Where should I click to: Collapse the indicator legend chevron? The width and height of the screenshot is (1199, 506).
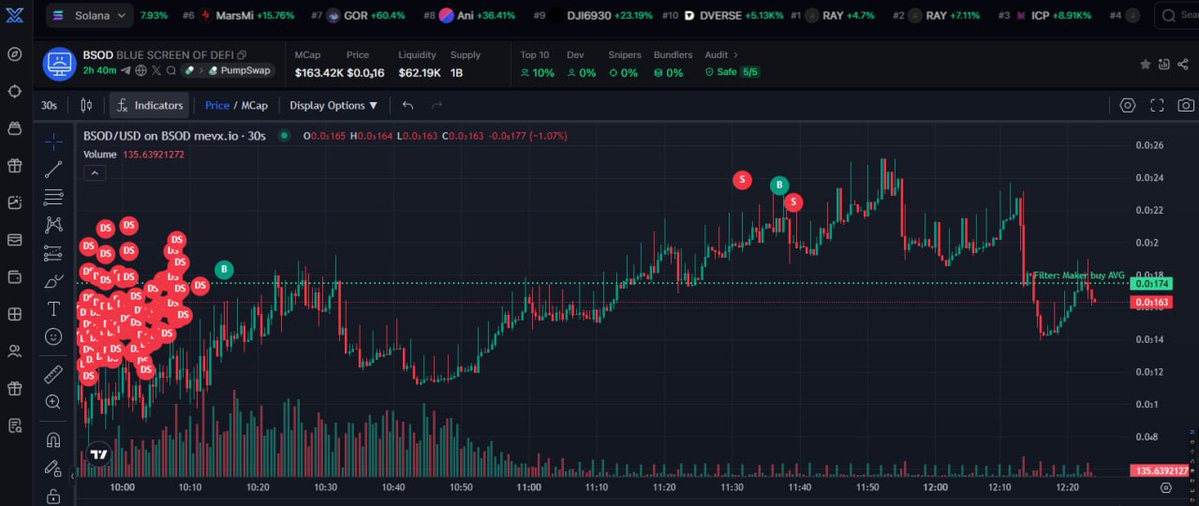coord(94,174)
